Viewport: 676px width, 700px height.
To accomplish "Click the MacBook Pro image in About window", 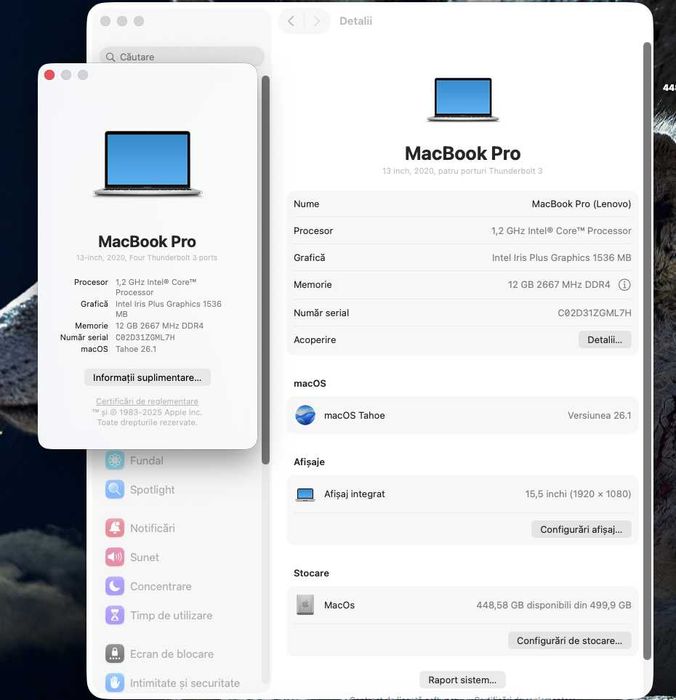I will click(148, 163).
